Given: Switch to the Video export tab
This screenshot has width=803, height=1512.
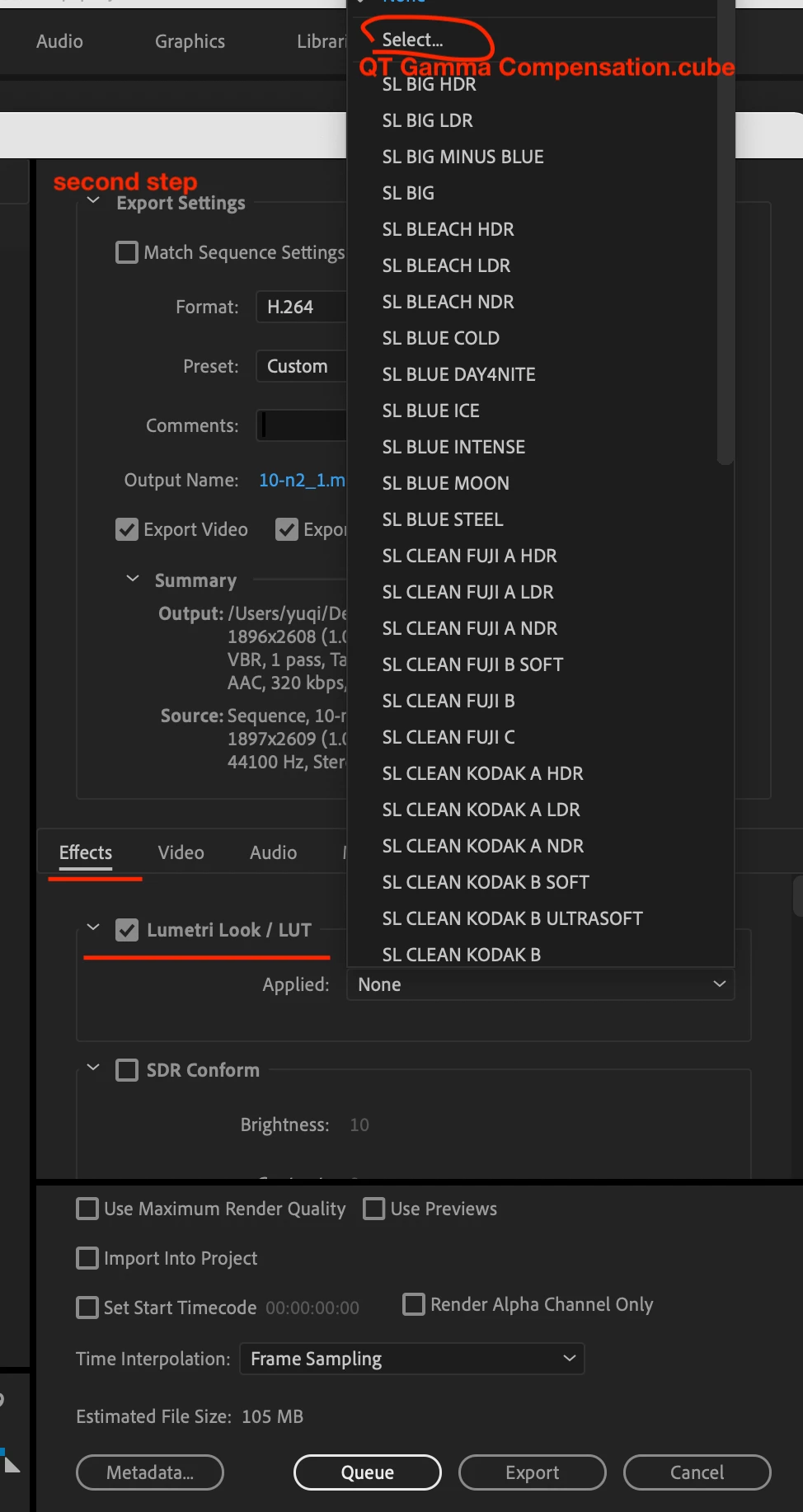Looking at the screenshot, I should (x=181, y=852).
